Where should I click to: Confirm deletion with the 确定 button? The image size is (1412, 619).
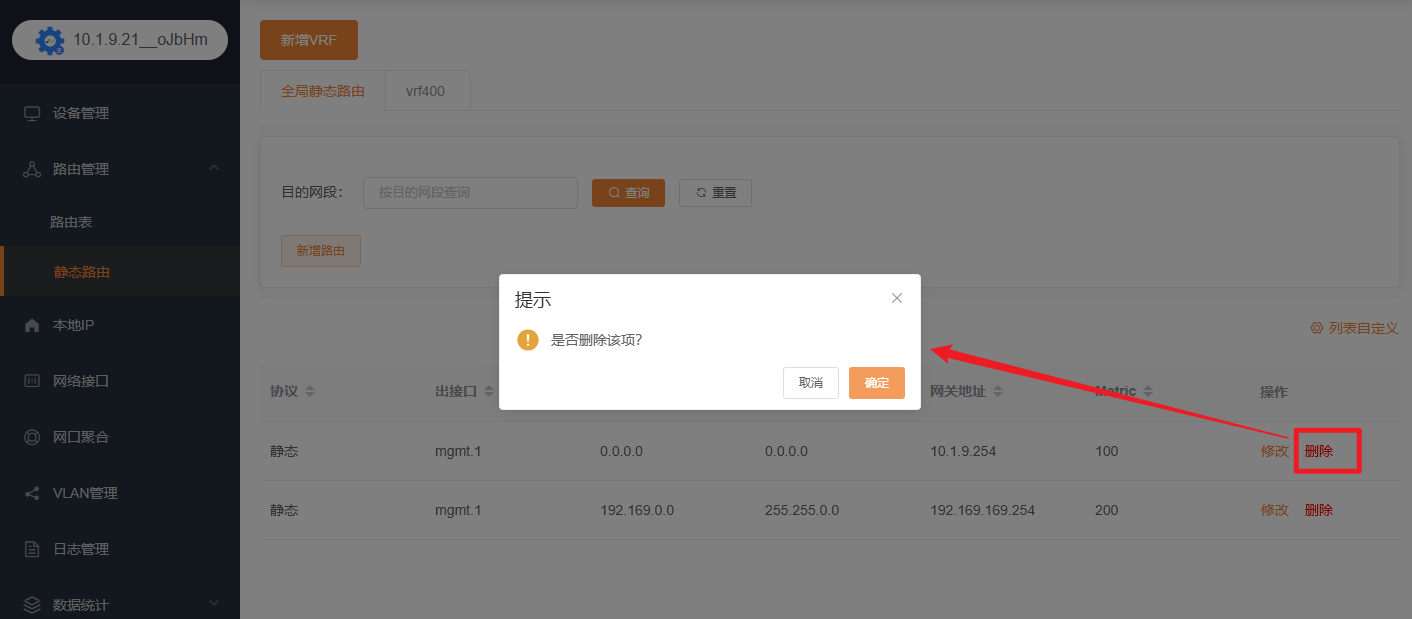click(x=876, y=383)
